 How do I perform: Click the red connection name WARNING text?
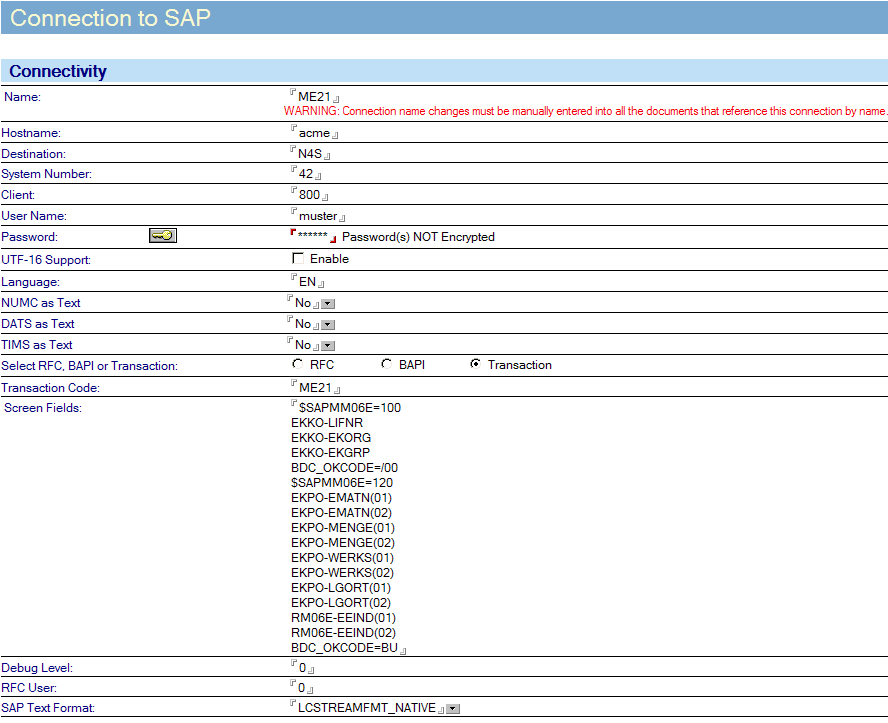[585, 111]
